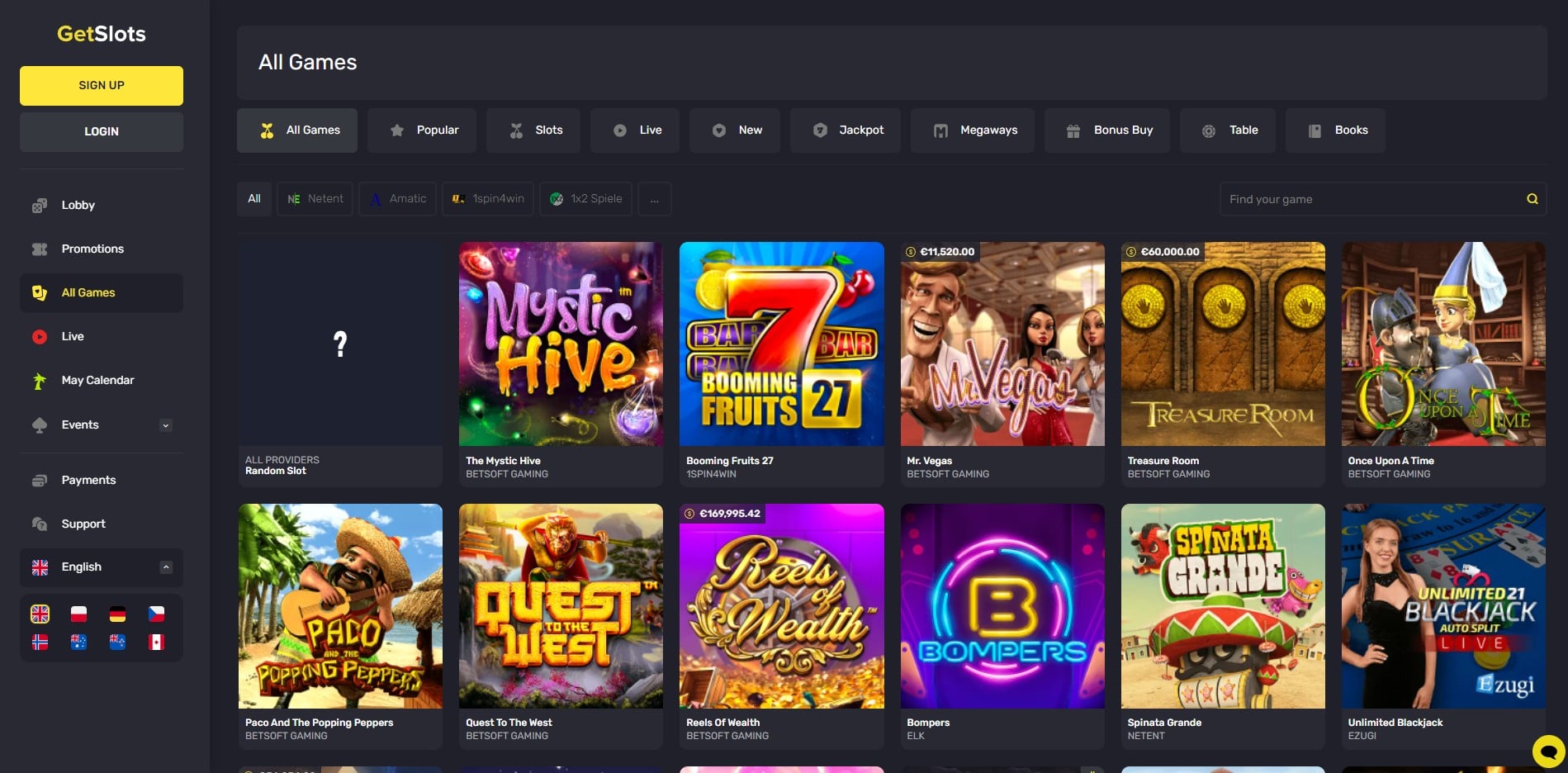Screen dimensions: 1568x773
Task: Click the €60,000.00 jackpot badge
Action: point(1163,252)
